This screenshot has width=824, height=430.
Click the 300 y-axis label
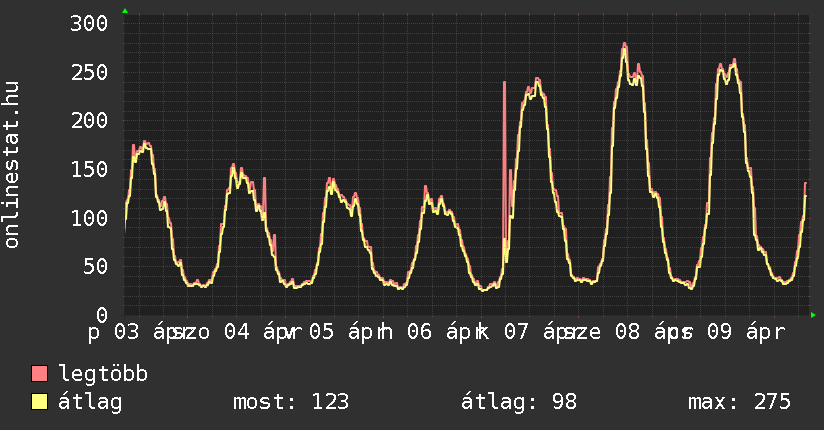click(x=89, y=24)
